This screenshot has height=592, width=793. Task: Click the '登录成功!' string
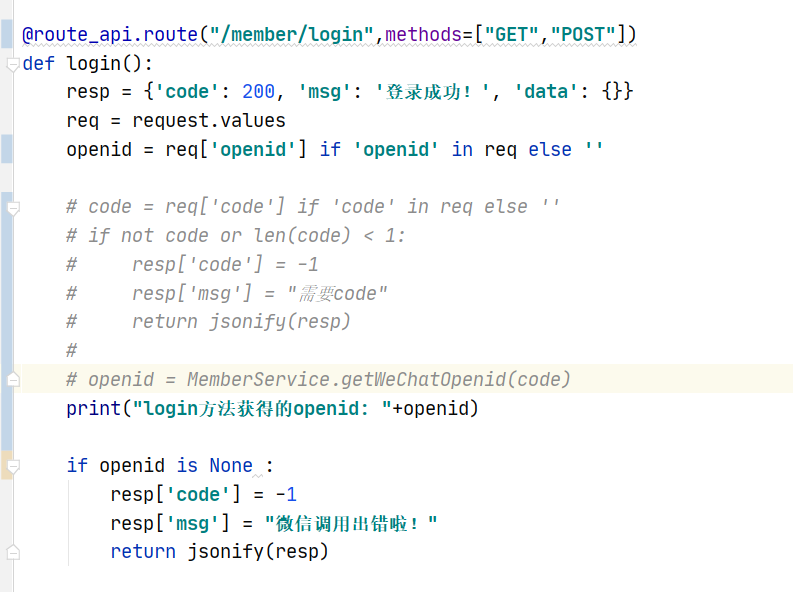(x=432, y=92)
